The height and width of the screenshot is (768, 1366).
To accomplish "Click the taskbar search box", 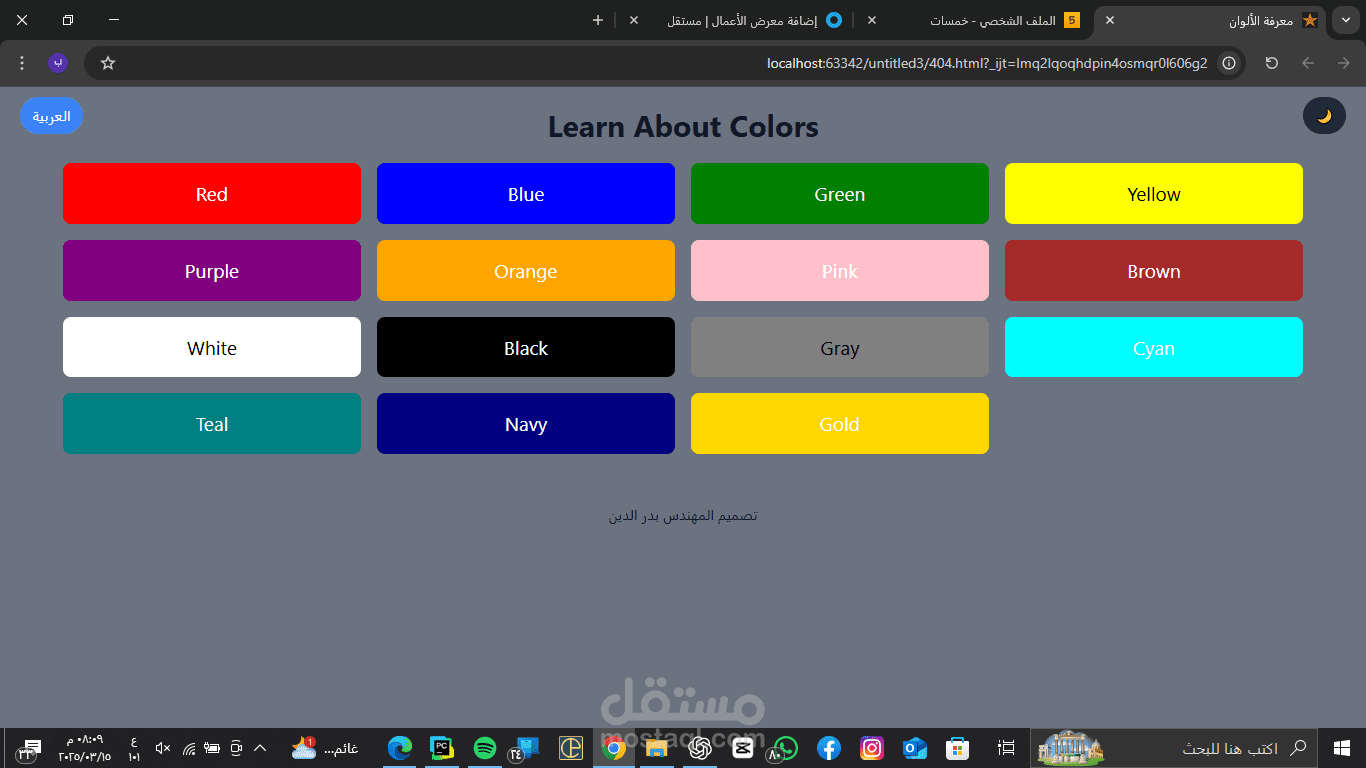I will point(1173,748).
